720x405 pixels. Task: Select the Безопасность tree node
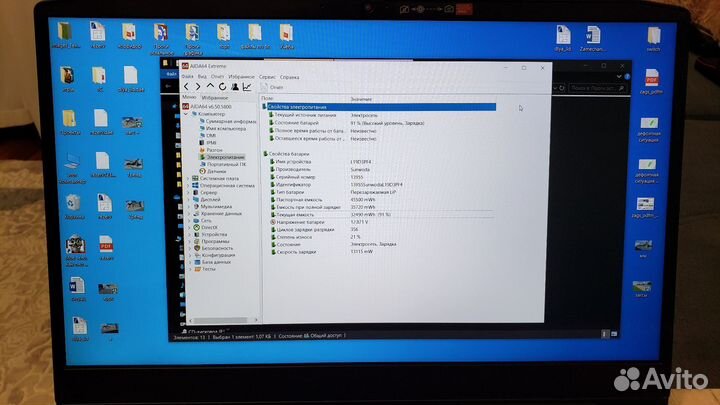214,248
